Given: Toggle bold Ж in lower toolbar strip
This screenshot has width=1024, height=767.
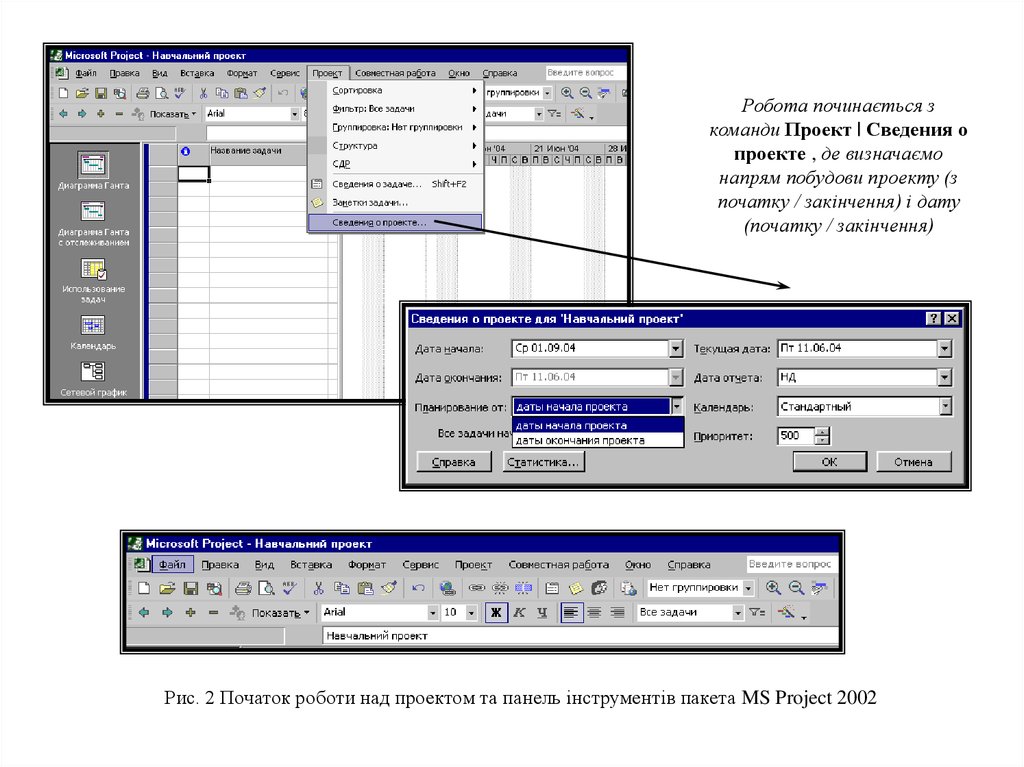Looking at the screenshot, I should tap(496, 612).
